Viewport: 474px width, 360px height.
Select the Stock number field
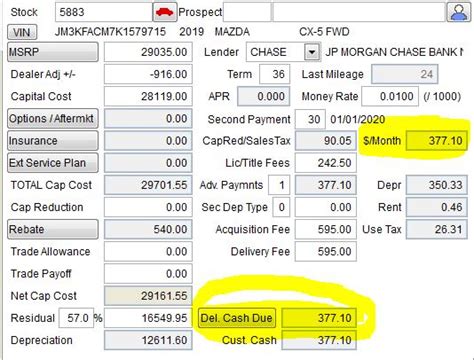pos(104,12)
